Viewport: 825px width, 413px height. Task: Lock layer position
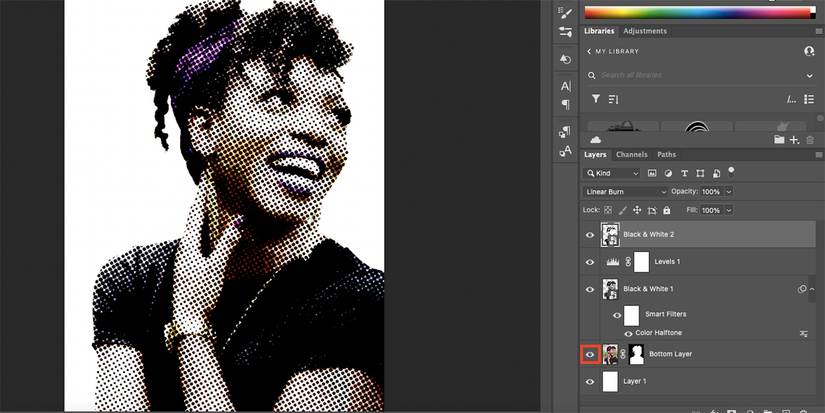tap(637, 210)
